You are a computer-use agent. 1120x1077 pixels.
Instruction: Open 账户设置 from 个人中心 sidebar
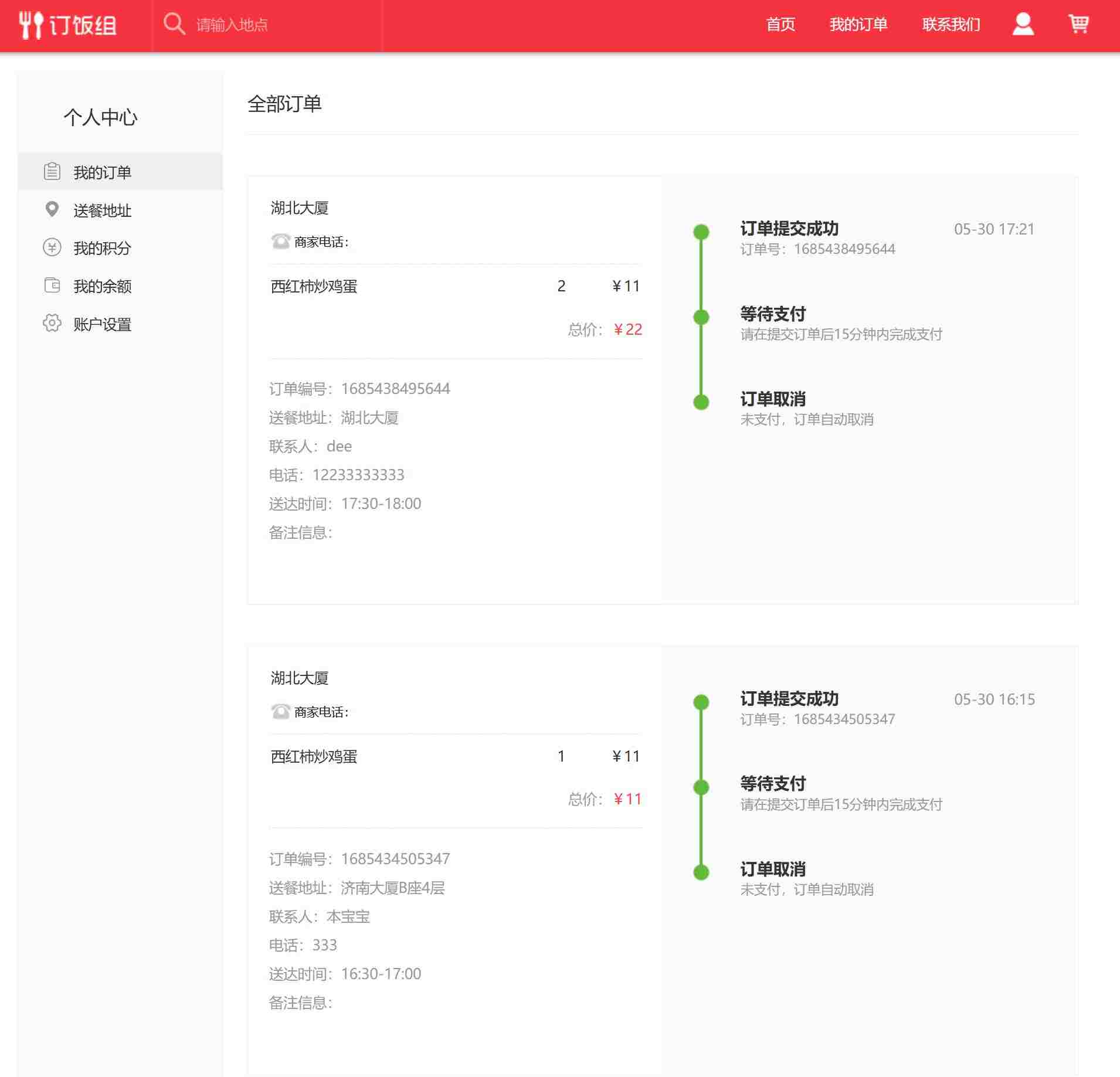[103, 323]
